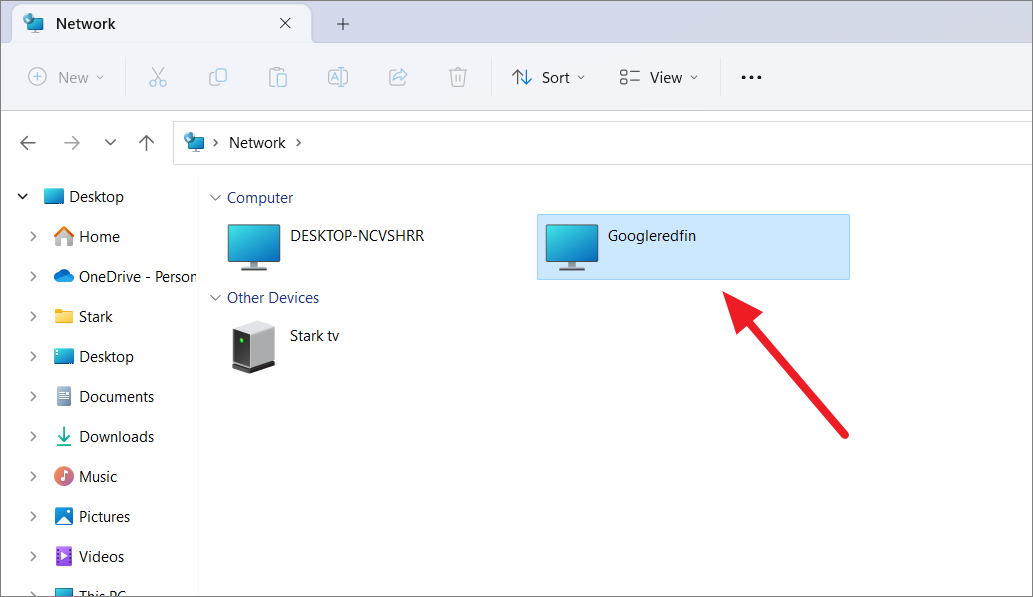Expand the Home tree node

pyautogui.click(x=33, y=237)
